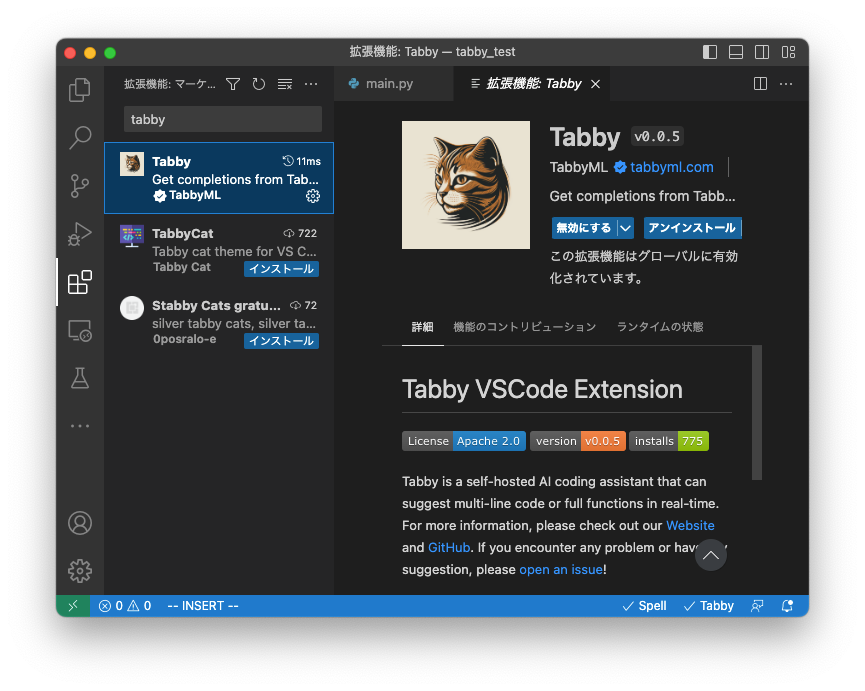Customize layout icon in title bar
Image resolution: width=865 pixels, height=691 pixels.
788,52
